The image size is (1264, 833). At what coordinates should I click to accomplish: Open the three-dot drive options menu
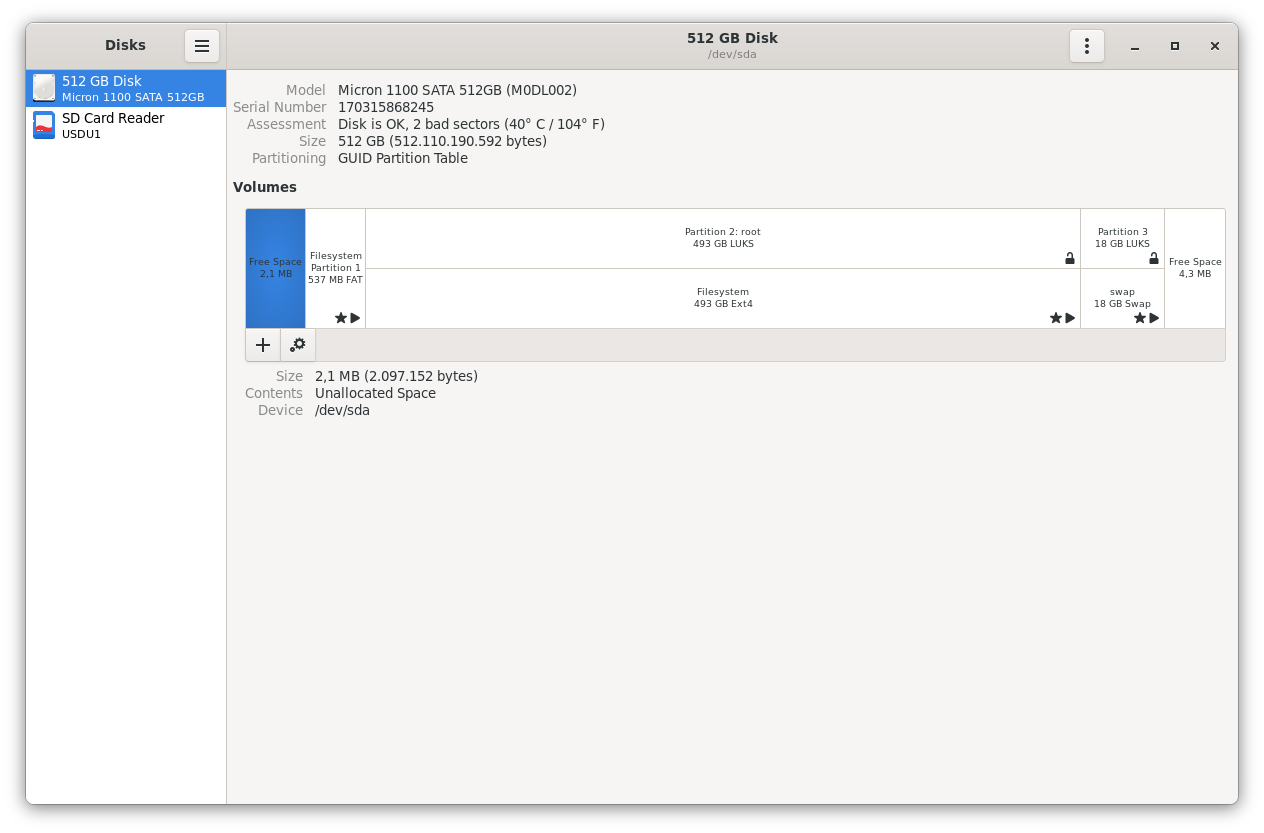[x=1086, y=45]
